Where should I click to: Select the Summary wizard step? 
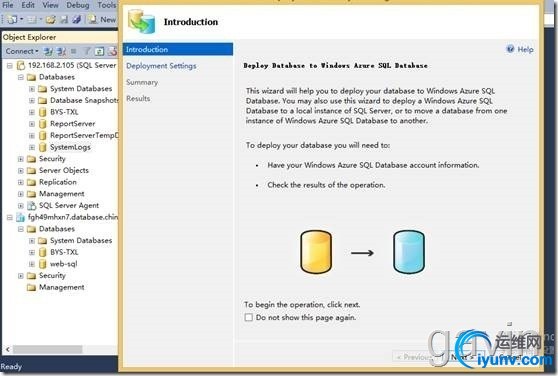pyautogui.click(x=142, y=82)
